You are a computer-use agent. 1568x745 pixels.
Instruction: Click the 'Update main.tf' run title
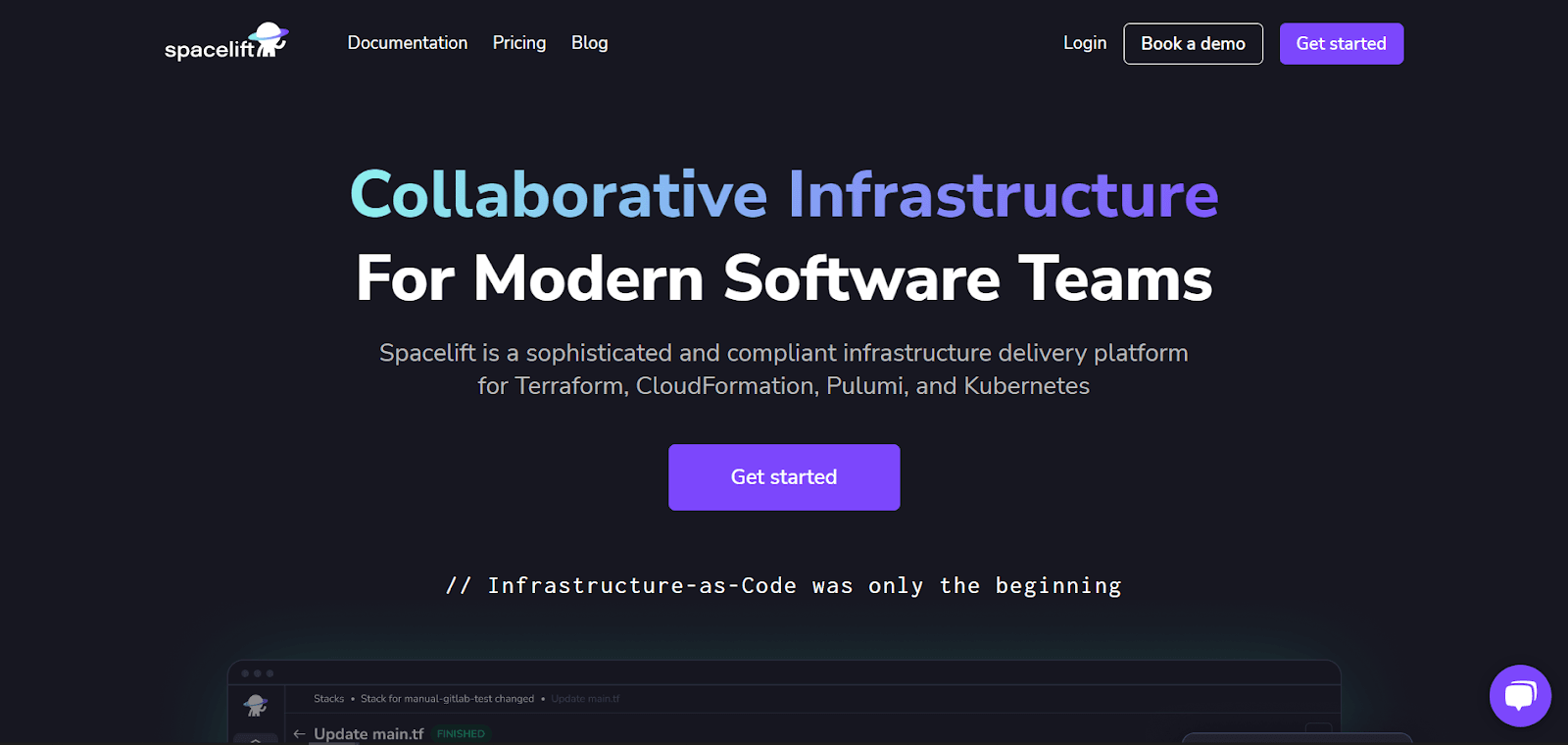tap(368, 733)
